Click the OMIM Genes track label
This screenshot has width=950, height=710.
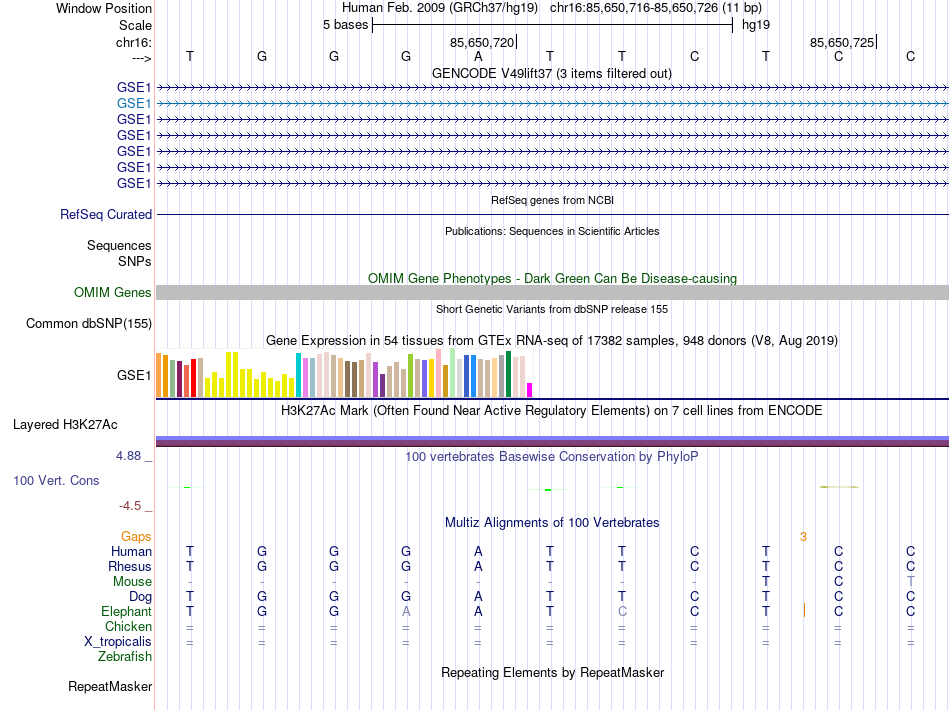coord(112,293)
